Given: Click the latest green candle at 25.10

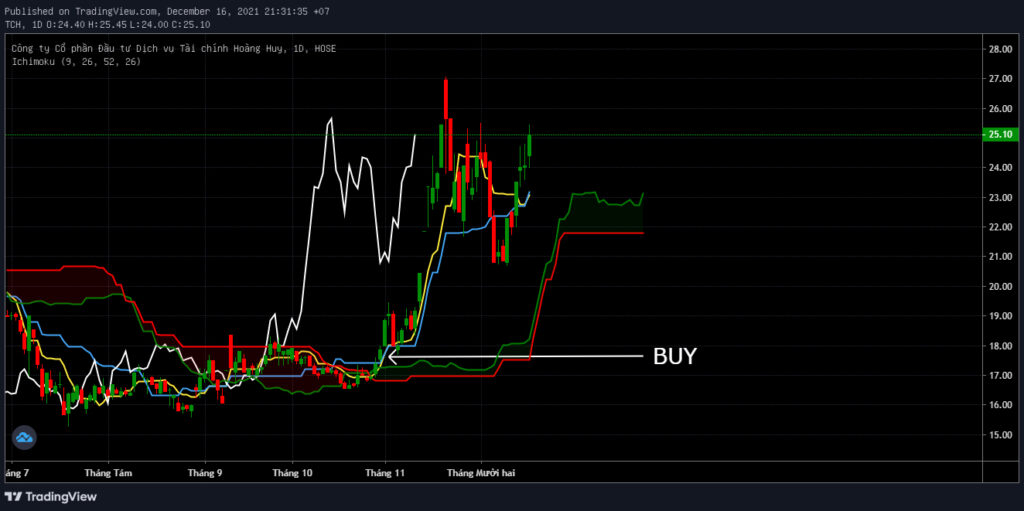Looking at the screenshot, I should coord(529,145).
